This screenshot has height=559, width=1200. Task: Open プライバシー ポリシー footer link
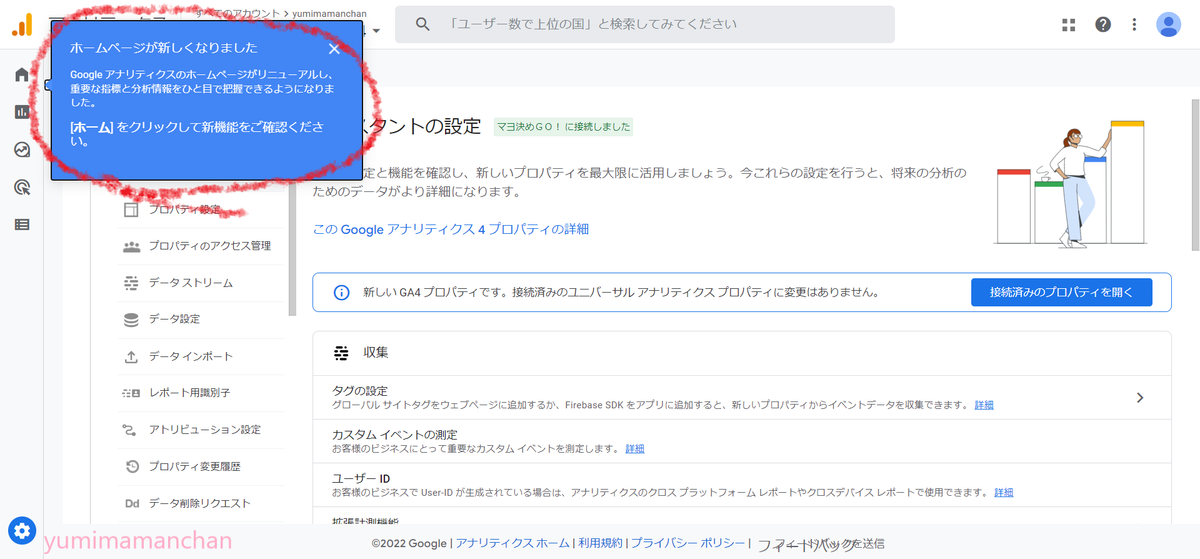tap(689, 543)
